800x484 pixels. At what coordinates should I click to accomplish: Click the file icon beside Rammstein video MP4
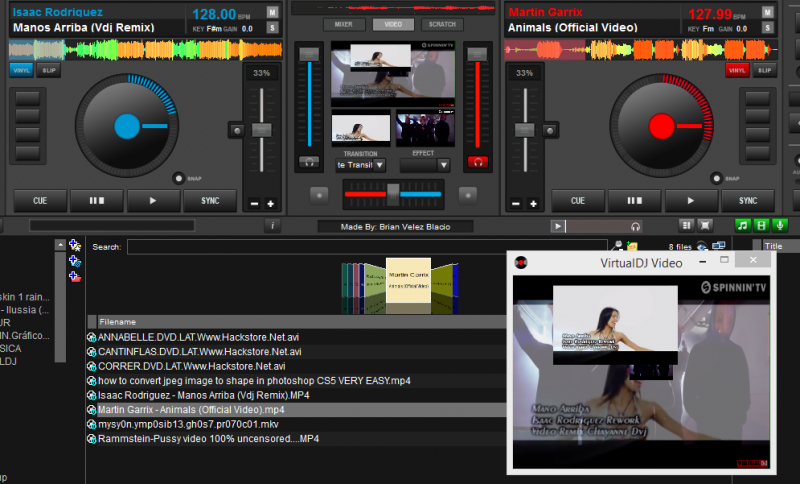tap(92, 439)
